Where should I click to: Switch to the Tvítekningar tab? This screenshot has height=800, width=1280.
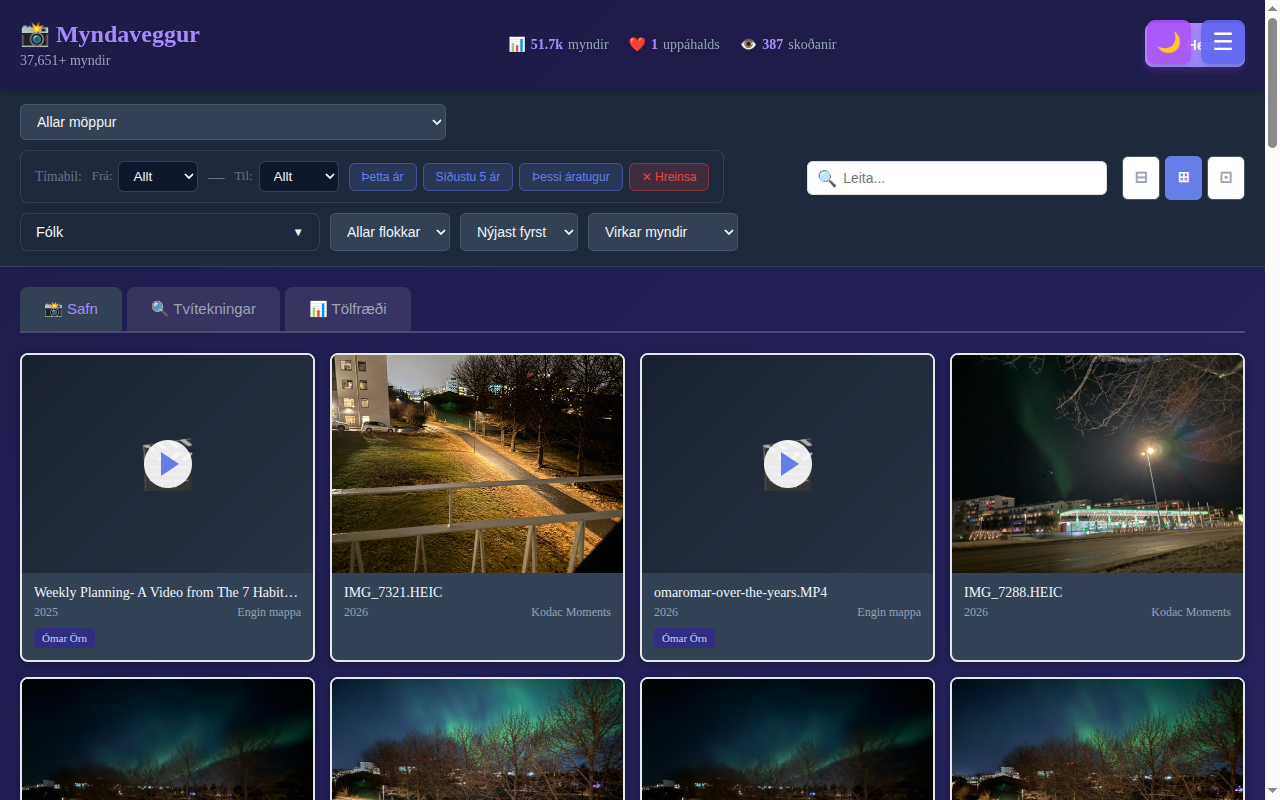point(203,309)
